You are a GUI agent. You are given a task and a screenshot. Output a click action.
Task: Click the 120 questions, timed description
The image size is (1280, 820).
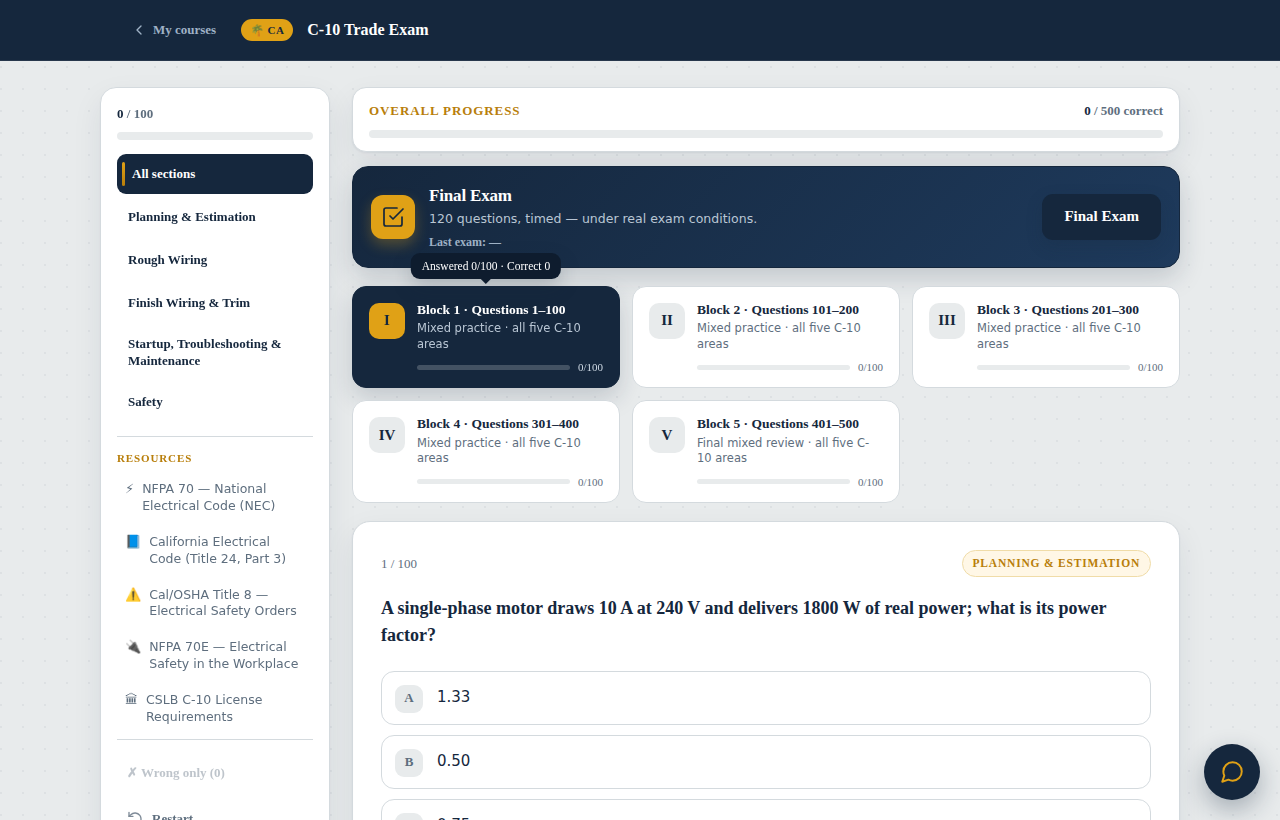point(593,218)
